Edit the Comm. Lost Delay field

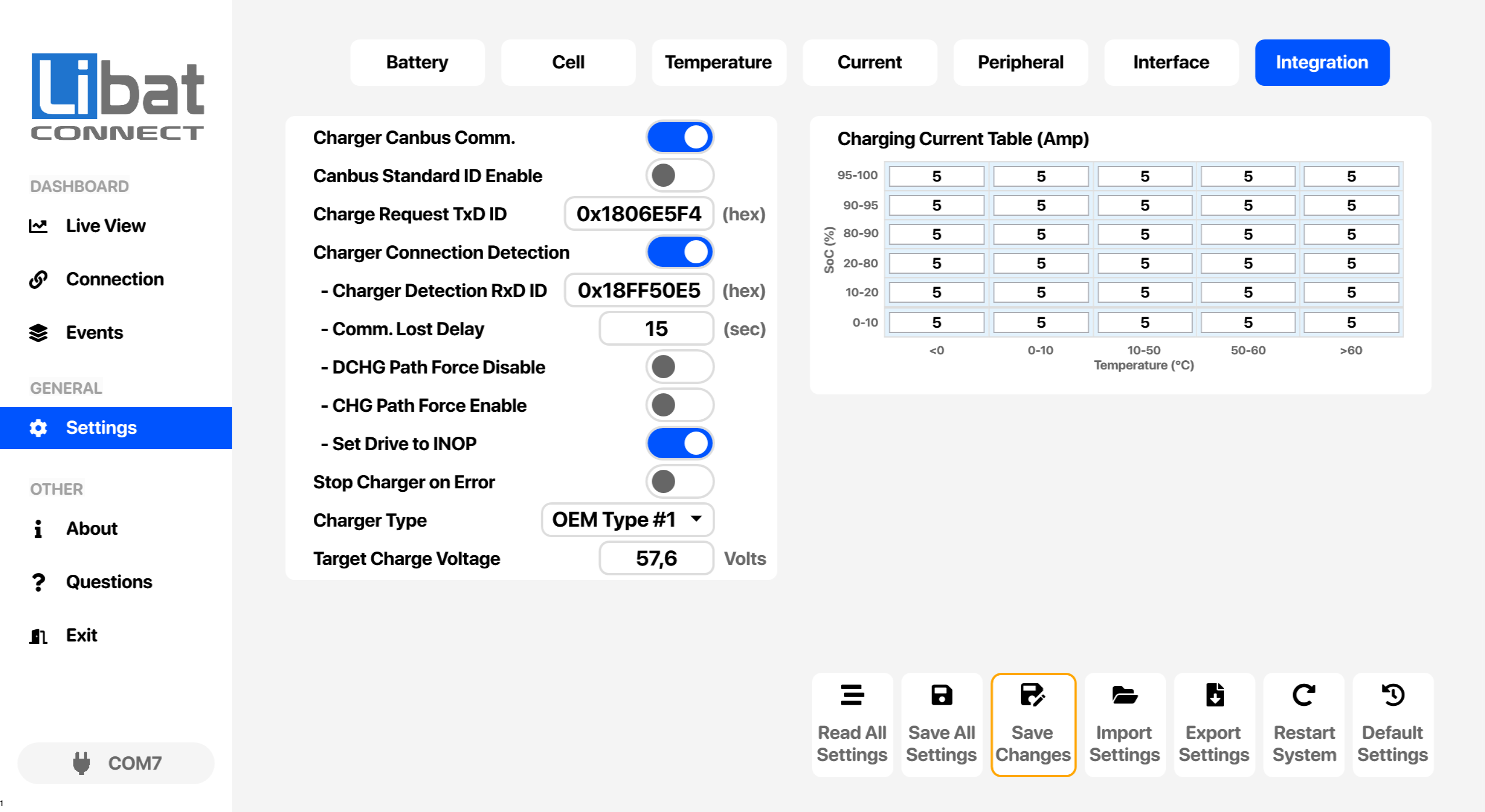pos(657,329)
